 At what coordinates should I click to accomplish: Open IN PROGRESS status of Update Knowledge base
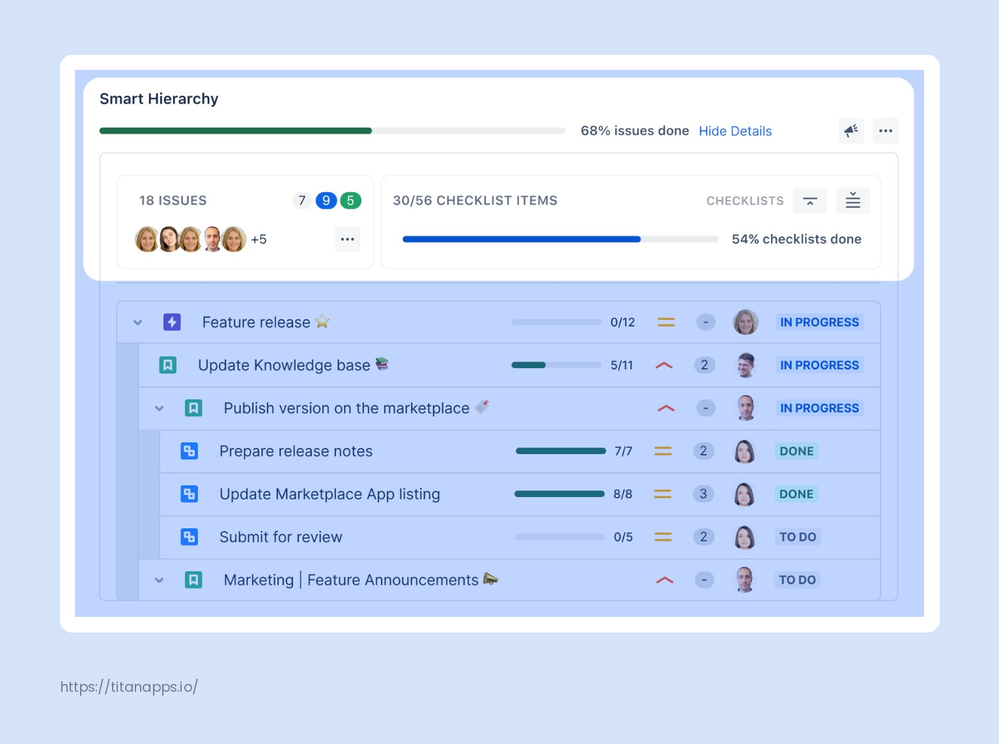pyautogui.click(x=819, y=365)
